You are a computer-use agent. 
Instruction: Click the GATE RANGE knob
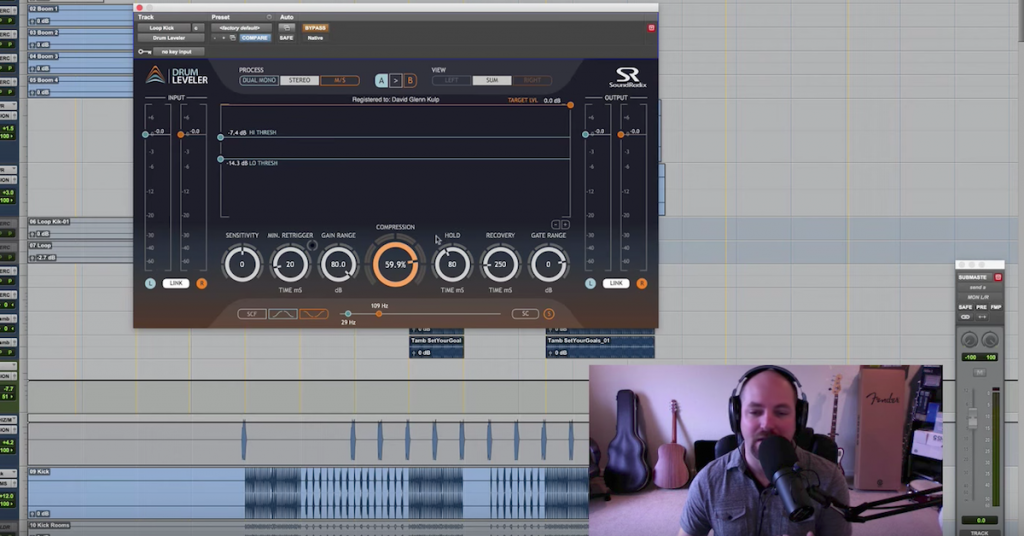549,264
